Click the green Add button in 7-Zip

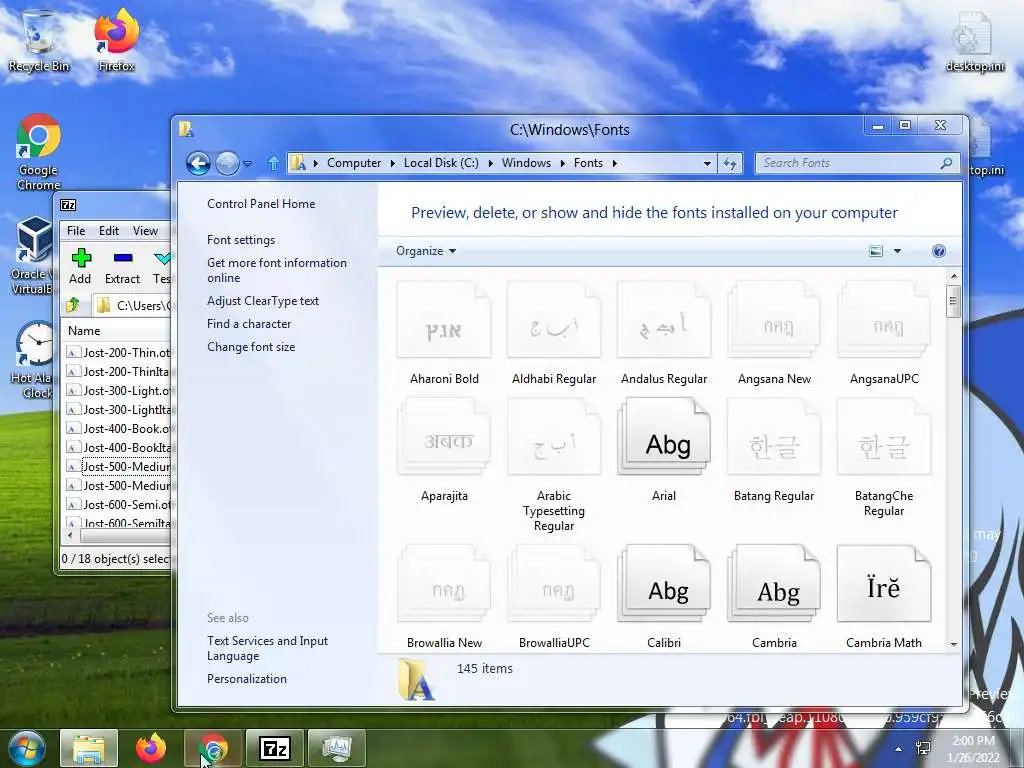pyautogui.click(x=80, y=266)
